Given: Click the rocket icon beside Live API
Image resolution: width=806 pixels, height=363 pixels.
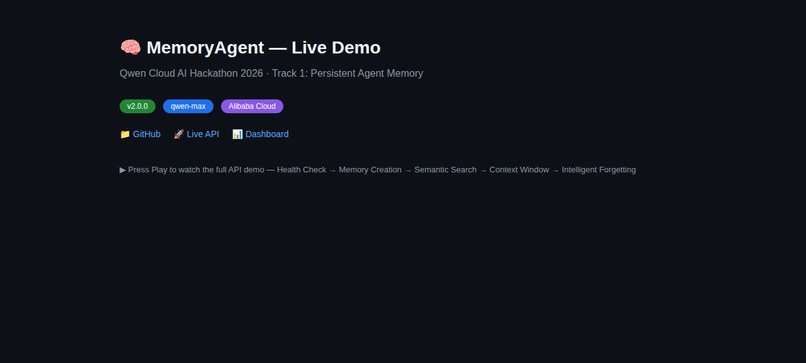Looking at the screenshot, I should [x=178, y=134].
